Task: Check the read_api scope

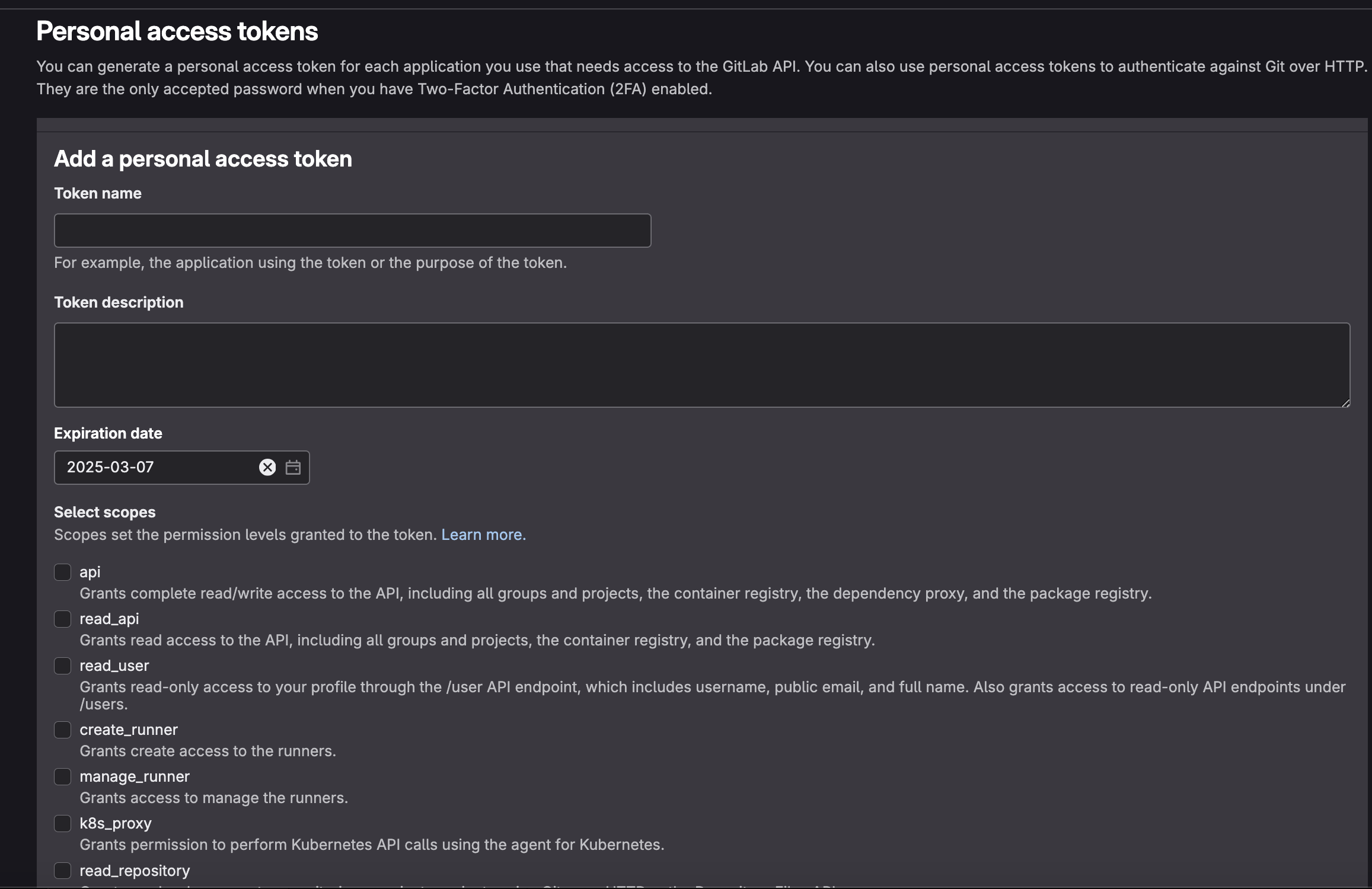Action: tap(63, 619)
